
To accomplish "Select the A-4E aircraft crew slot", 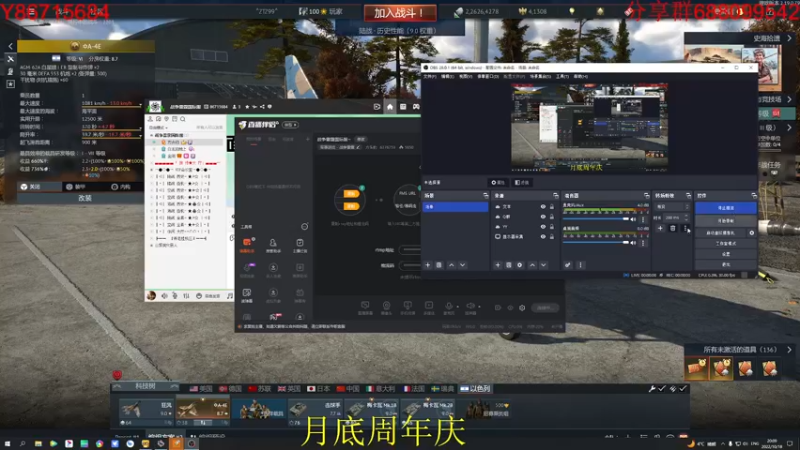I will [203, 412].
